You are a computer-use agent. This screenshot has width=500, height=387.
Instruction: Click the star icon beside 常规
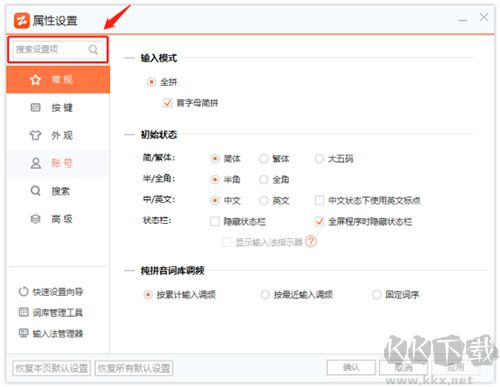pyautogui.click(x=35, y=80)
